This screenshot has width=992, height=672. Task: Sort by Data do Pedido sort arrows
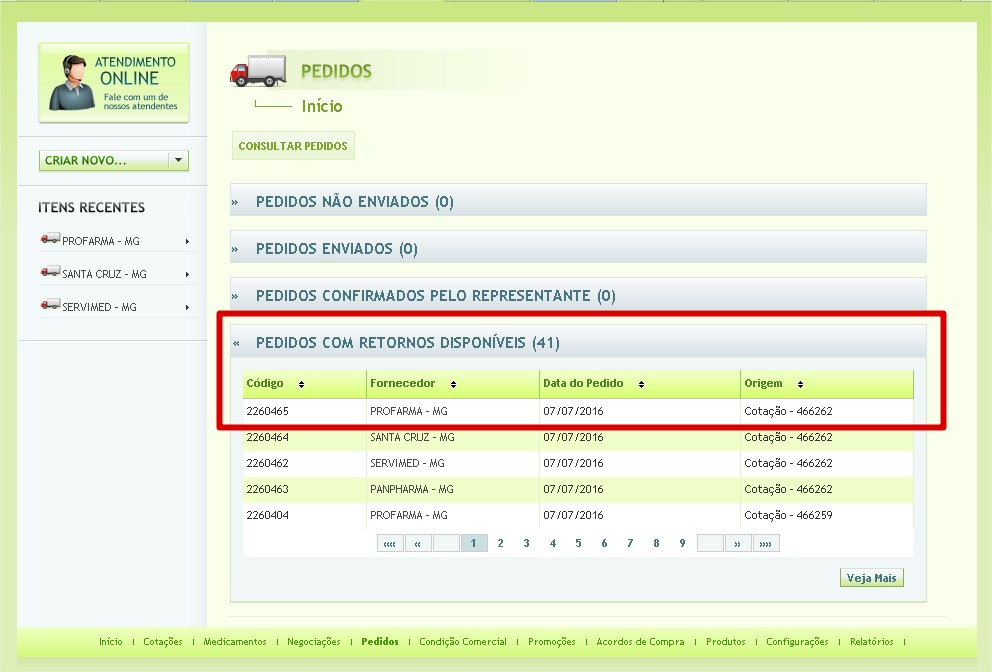point(641,385)
